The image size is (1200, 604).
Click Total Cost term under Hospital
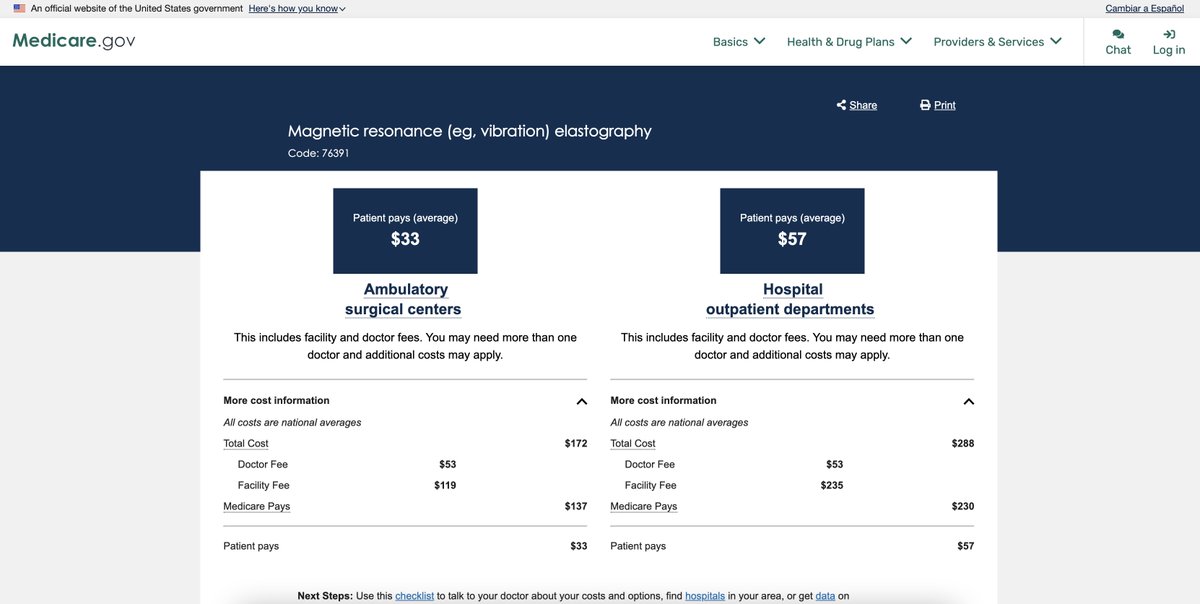[x=633, y=443]
